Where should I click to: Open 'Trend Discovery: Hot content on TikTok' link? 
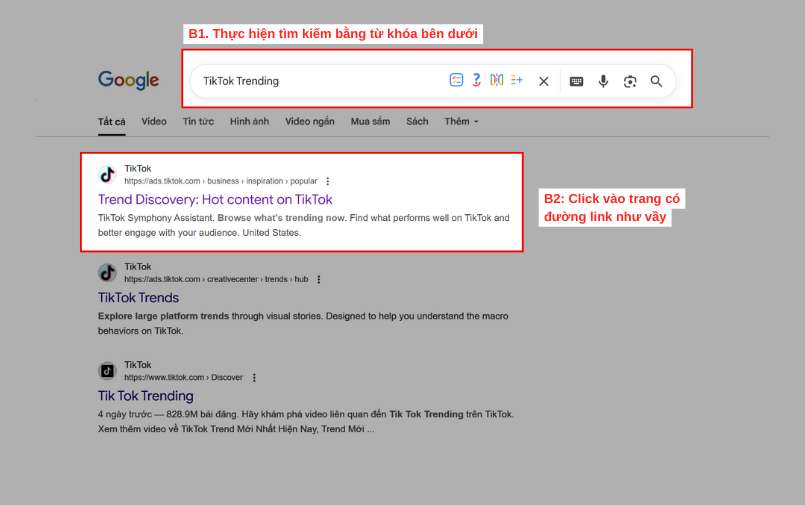[215, 200]
